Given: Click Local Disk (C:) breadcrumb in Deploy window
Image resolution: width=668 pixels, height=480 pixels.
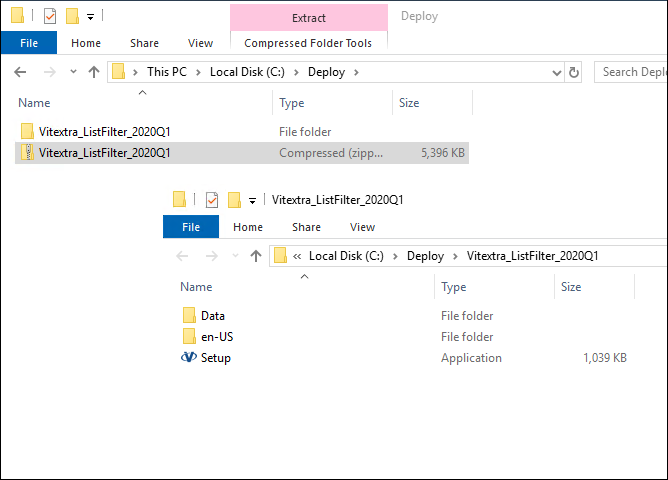Looking at the screenshot, I should click(247, 72).
